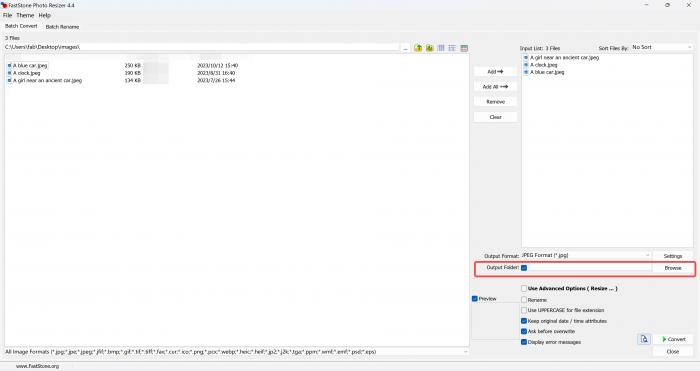The image size is (700, 371).
Task: Select A girl near an ancient car.jpeg in source list
Action: click(x=47, y=80)
